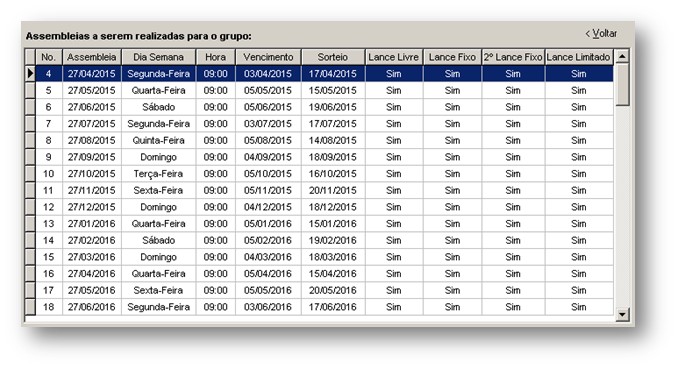
Task: Select row header beside assembly 18
Action: pyautogui.click(x=30, y=307)
